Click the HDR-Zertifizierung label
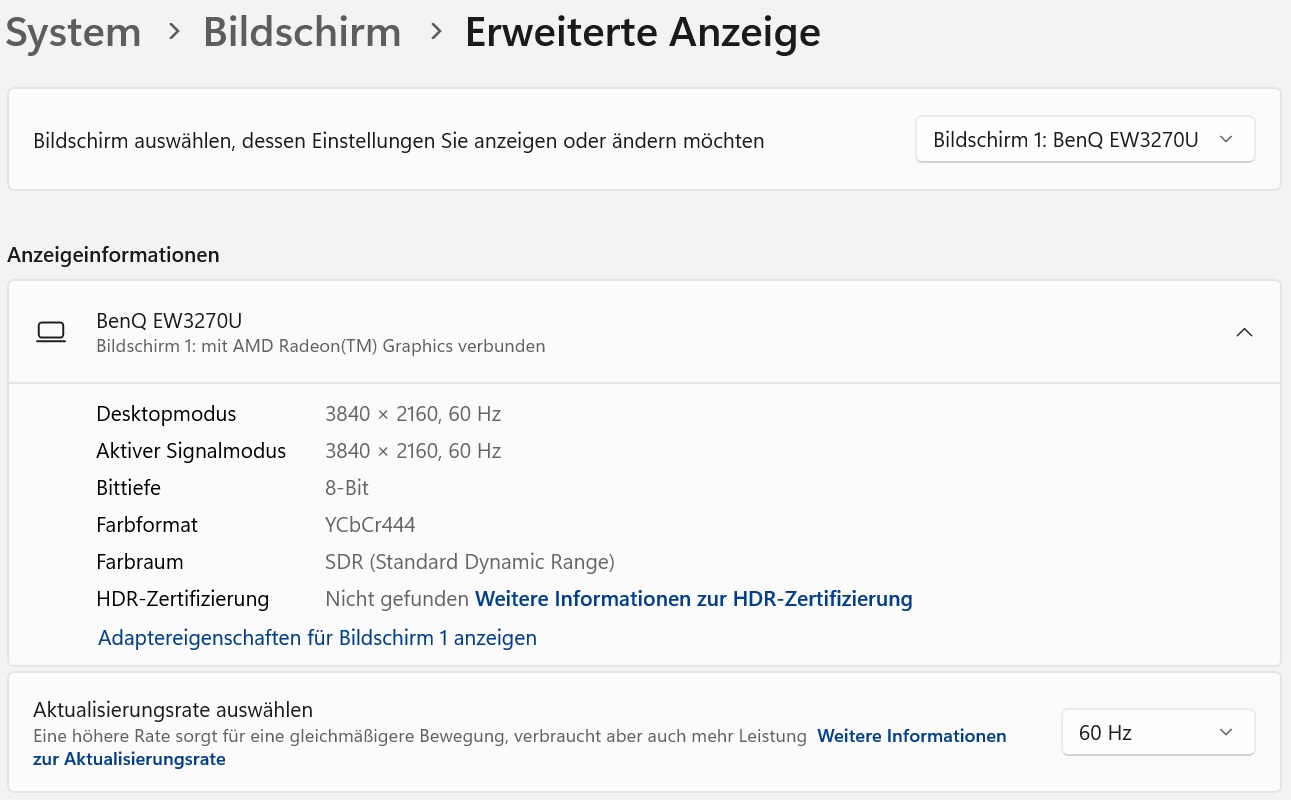Screen dimensions: 1291x800 click(x=183, y=599)
